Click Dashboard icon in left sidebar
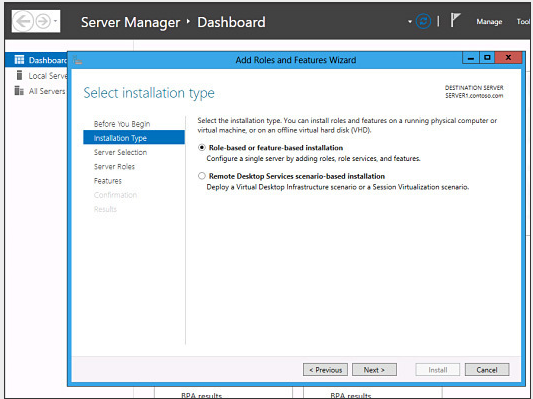Screen dimensions: 533x399 (x=19, y=60)
